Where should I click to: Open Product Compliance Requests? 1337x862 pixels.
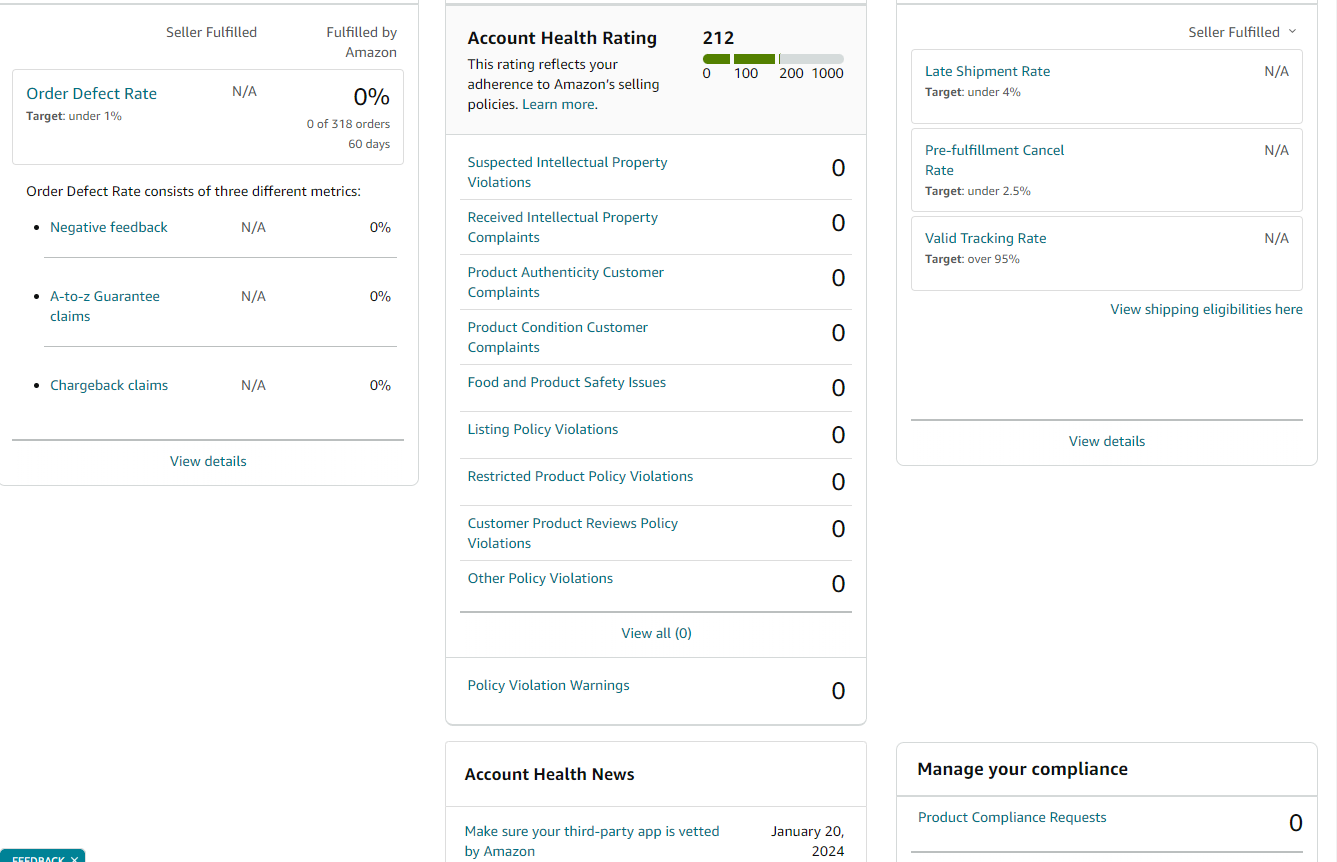click(x=1012, y=817)
